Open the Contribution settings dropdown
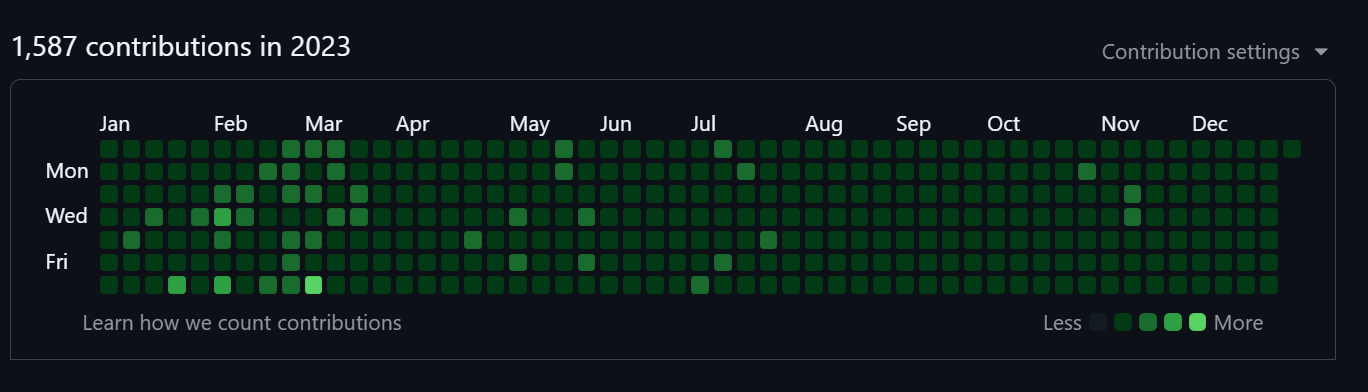This screenshot has height=392, width=1368. [1215, 52]
